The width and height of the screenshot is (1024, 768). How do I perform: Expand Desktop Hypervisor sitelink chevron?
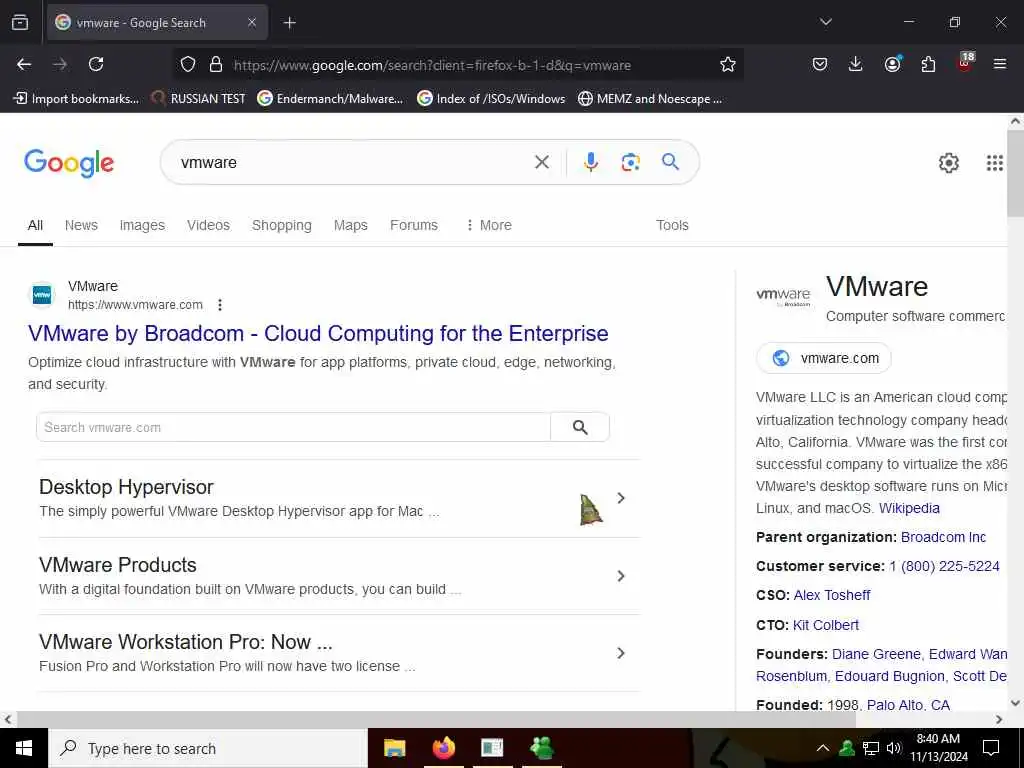[x=620, y=498]
